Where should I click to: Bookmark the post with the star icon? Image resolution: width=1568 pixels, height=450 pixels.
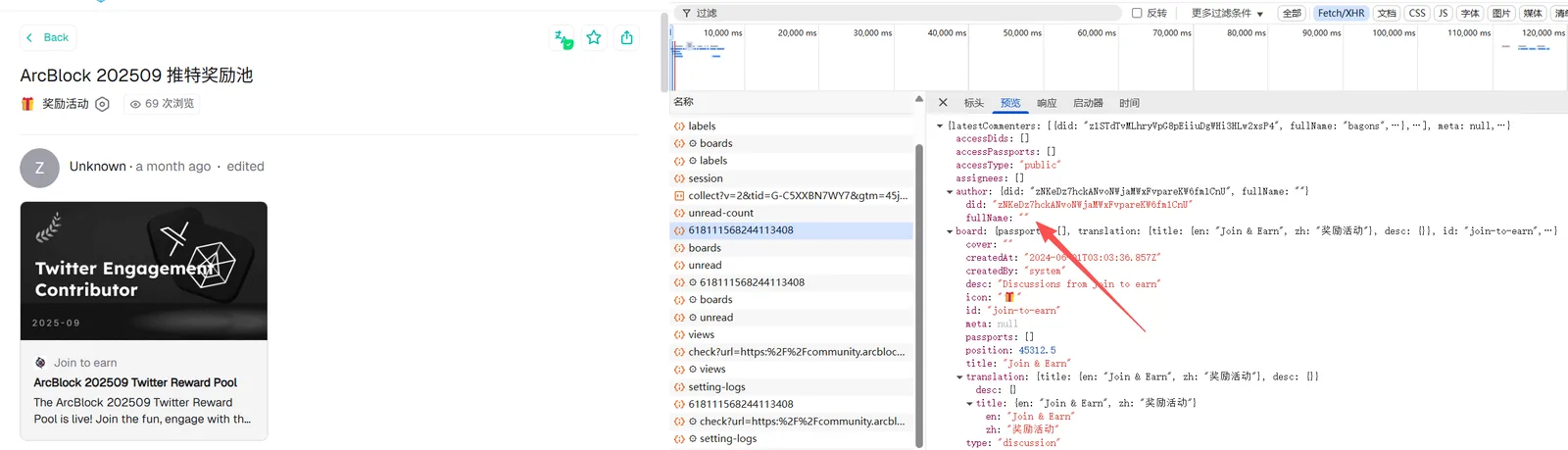click(594, 37)
